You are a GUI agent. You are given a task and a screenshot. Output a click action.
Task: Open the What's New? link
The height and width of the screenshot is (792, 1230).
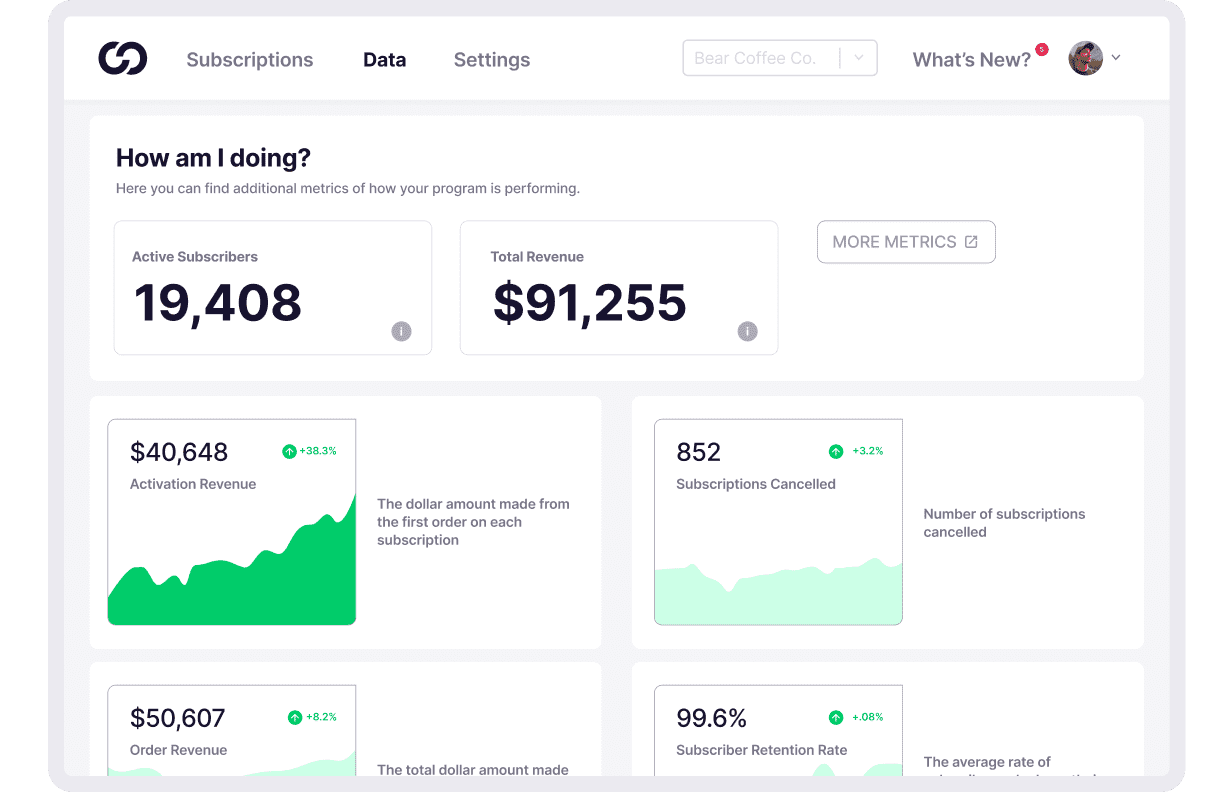coord(972,60)
